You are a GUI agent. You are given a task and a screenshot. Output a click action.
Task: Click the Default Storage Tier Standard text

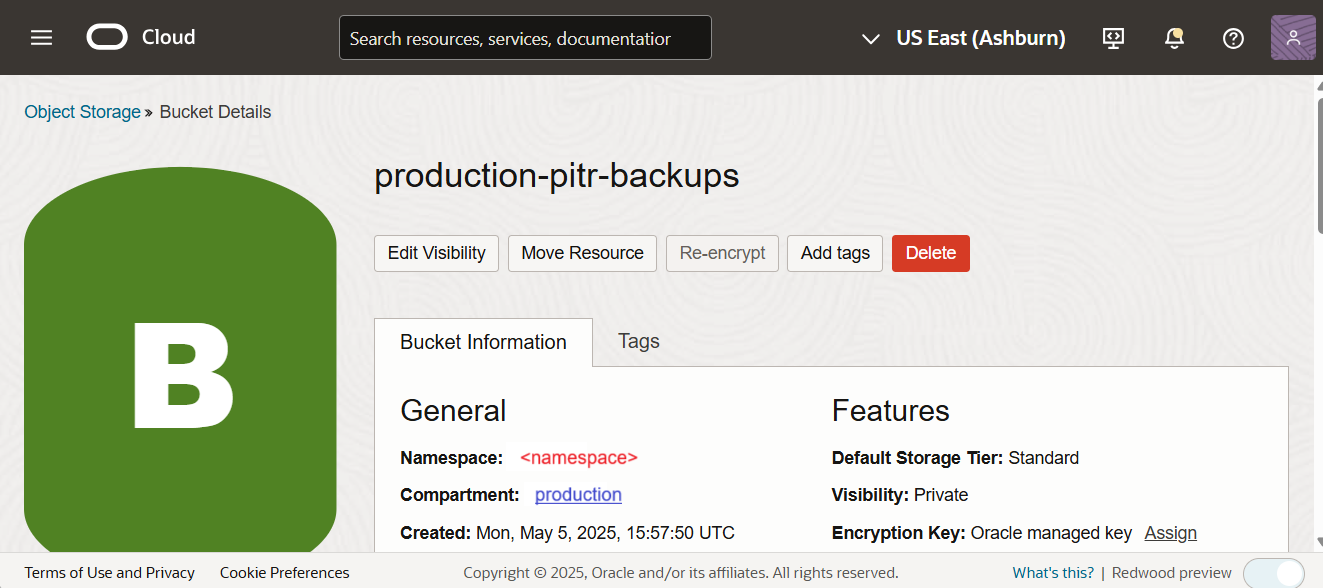click(x=955, y=458)
